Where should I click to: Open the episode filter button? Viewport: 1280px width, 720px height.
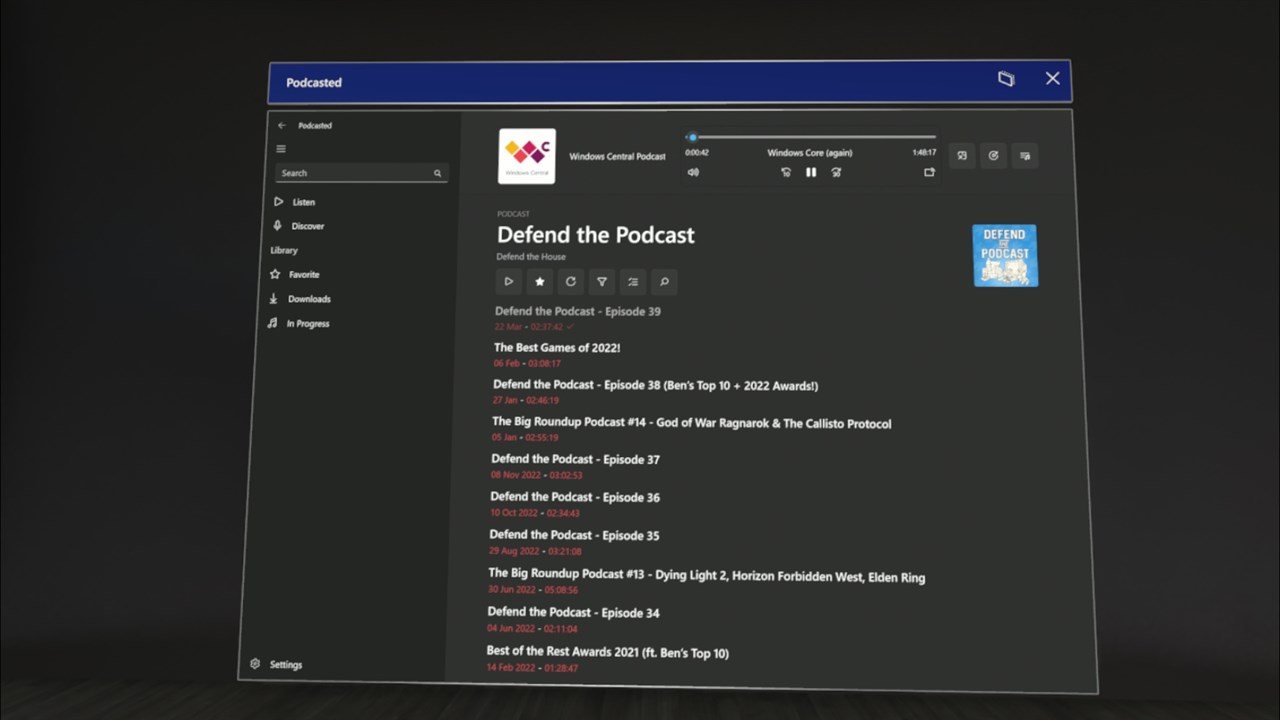coord(602,282)
